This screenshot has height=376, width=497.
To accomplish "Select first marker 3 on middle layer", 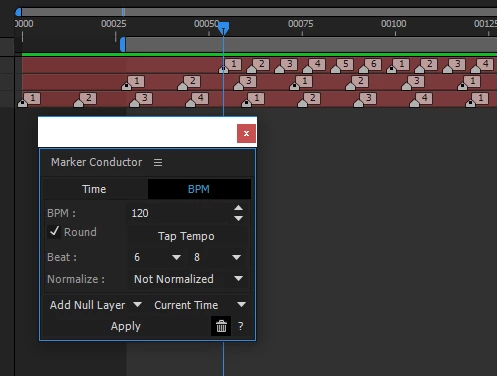I will (x=244, y=83).
